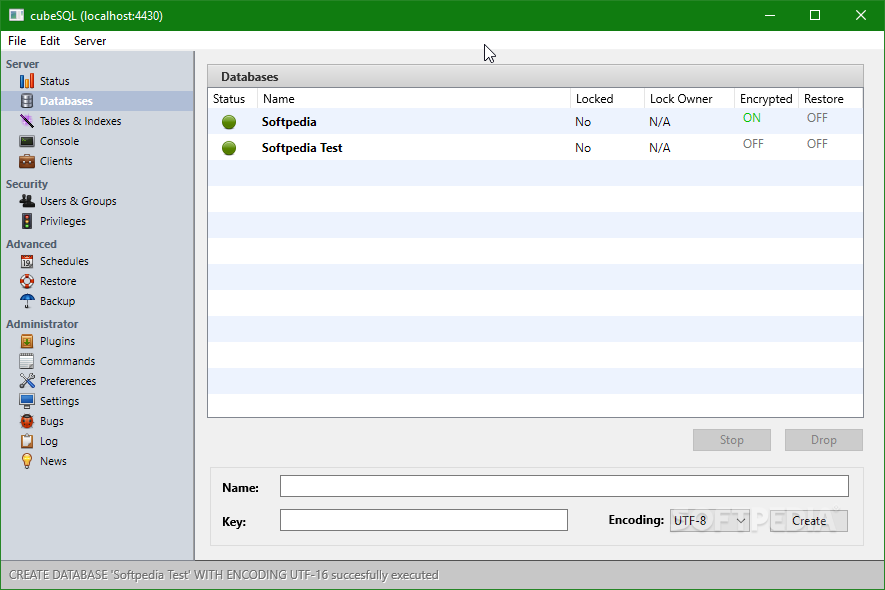
Task: Sort by the Encrypted column header
Action: click(766, 99)
